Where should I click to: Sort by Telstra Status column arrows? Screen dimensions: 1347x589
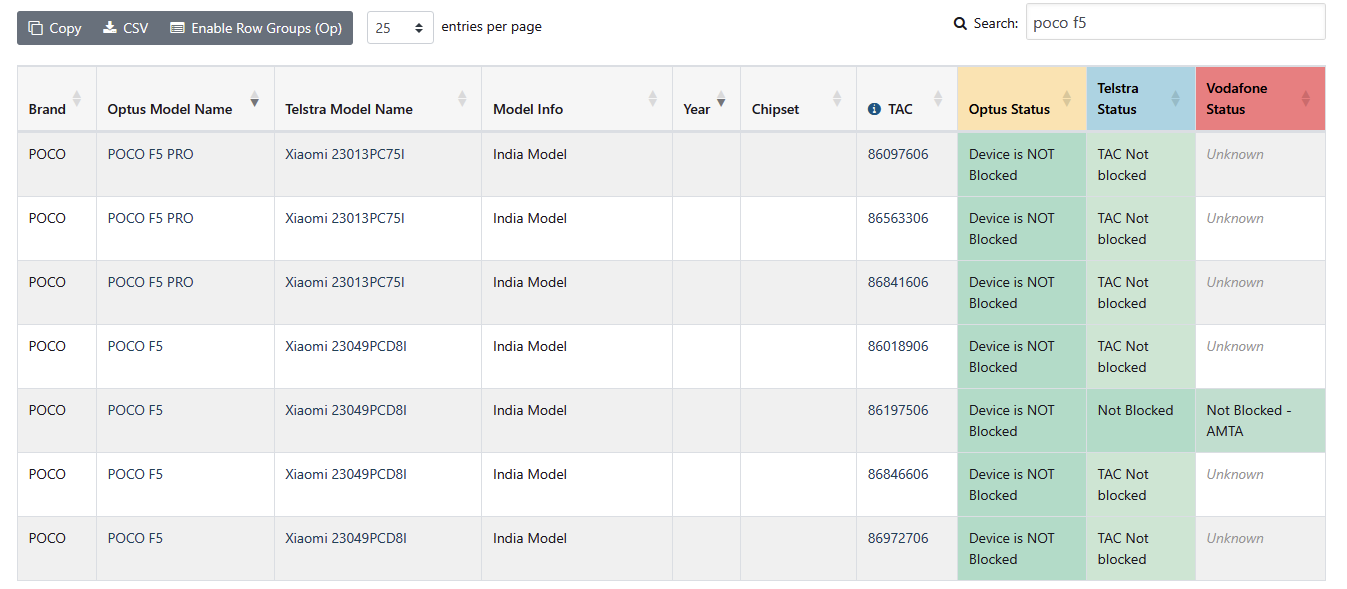[1176, 98]
